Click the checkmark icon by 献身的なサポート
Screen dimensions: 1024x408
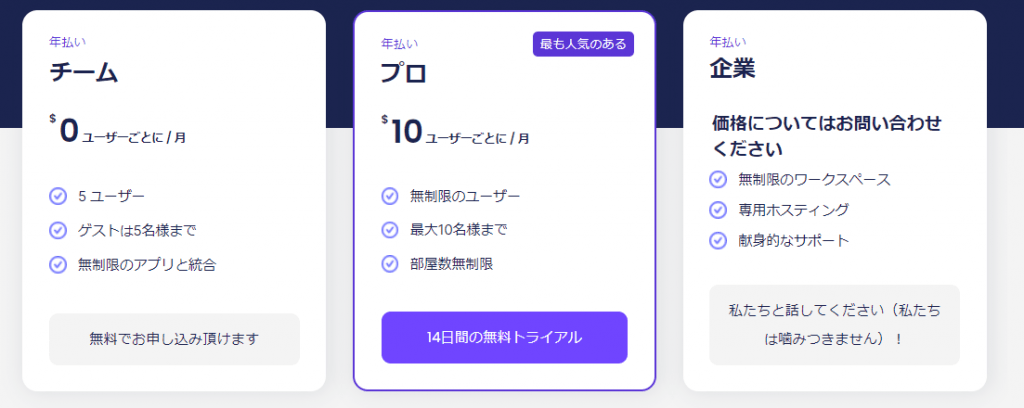tap(718, 241)
